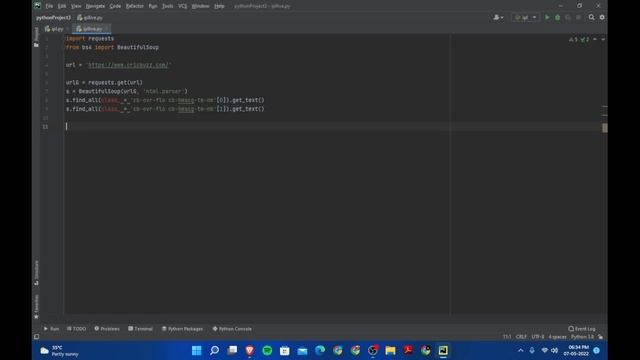Viewport: 640px width, 360px height.
Task: Click 'import requests' on line 1
Action: tap(90, 38)
